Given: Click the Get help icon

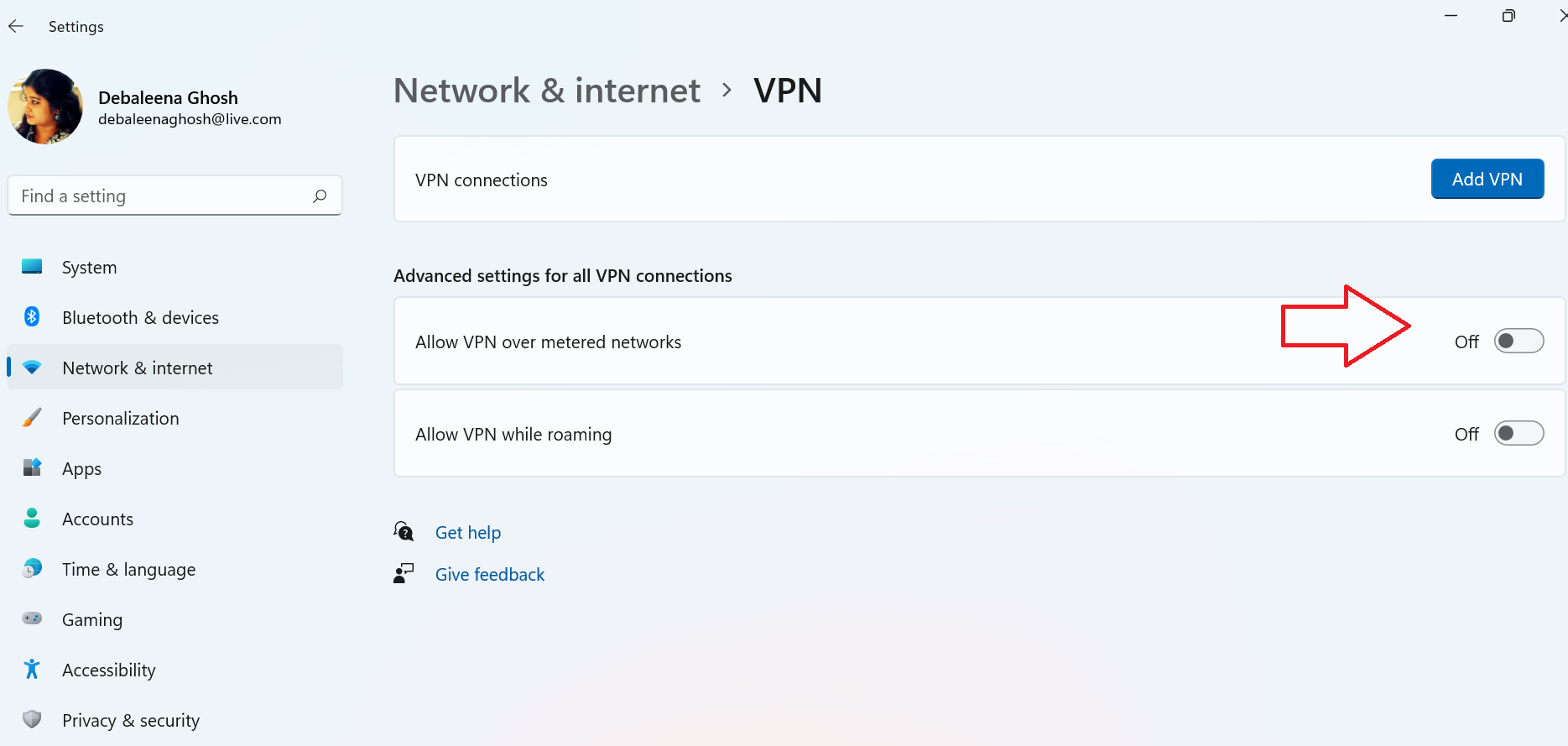Looking at the screenshot, I should pyautogui.click(x=404, y=531).
